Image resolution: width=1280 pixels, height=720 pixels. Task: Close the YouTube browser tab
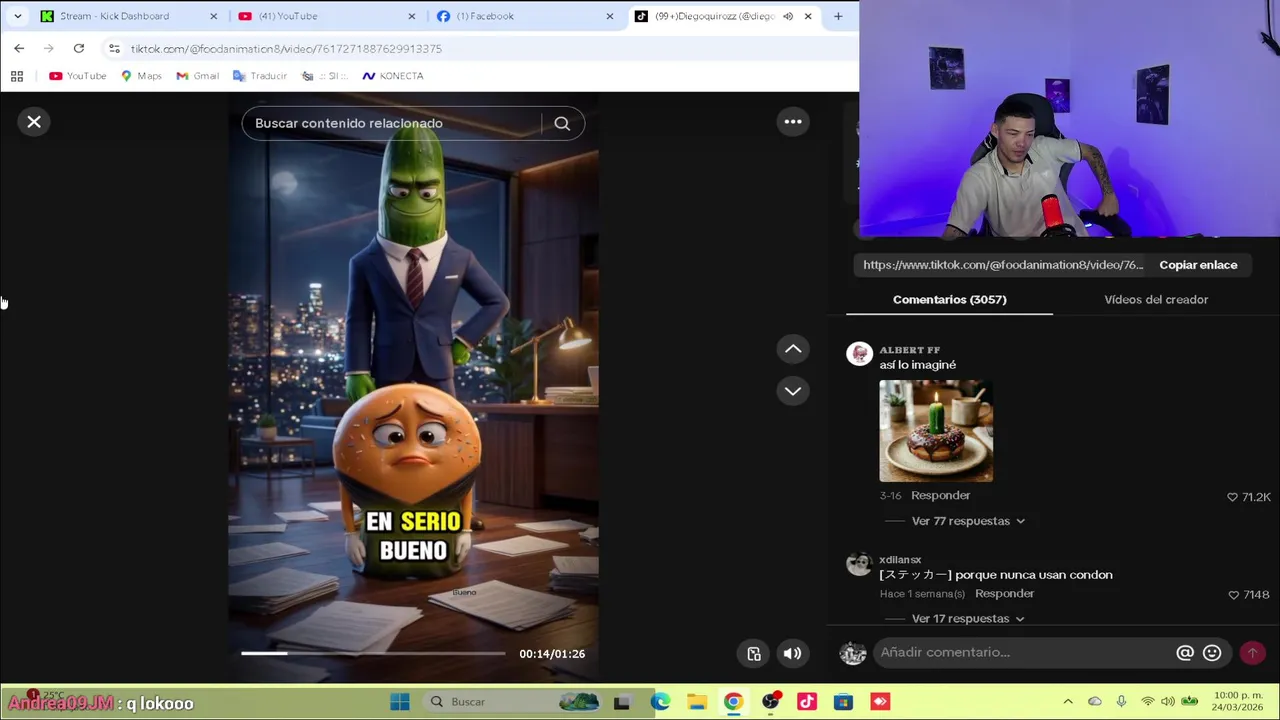point(411,16)
